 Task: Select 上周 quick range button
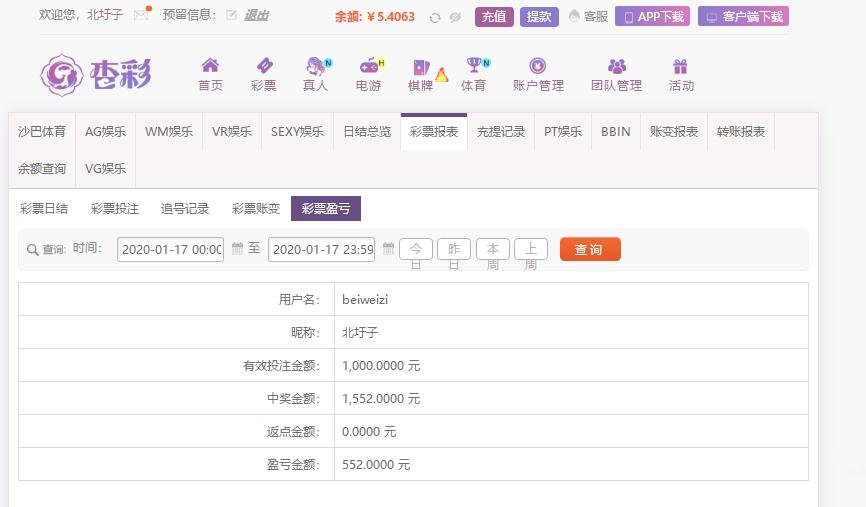tap(531, 249)
